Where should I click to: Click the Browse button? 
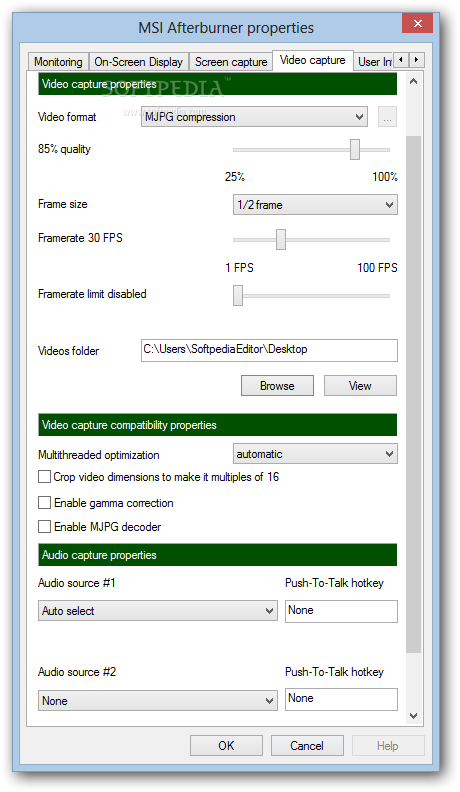(277, 385)
